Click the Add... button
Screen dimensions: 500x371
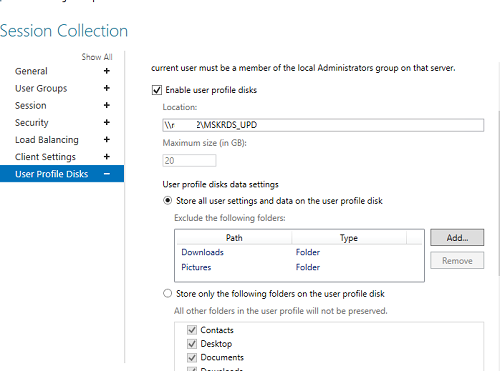pos(457,238)
